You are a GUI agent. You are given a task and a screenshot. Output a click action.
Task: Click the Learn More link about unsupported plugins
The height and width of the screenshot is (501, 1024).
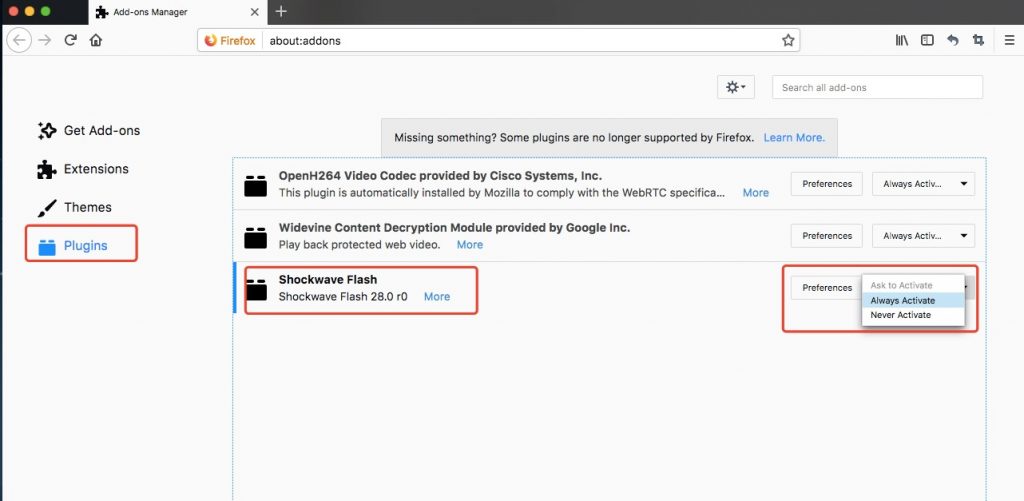point(794,137)
